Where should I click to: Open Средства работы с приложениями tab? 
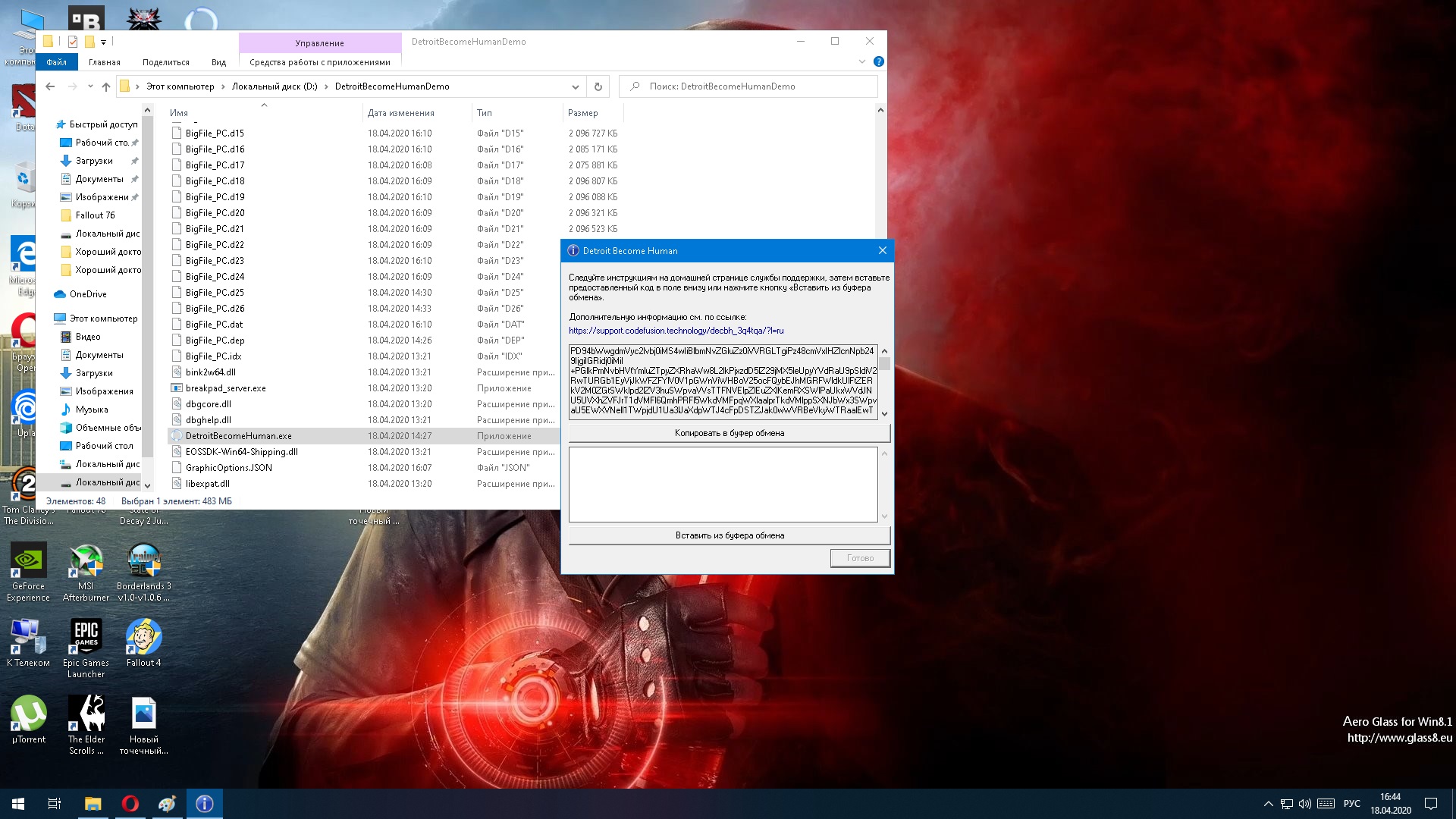pos(319,62)
